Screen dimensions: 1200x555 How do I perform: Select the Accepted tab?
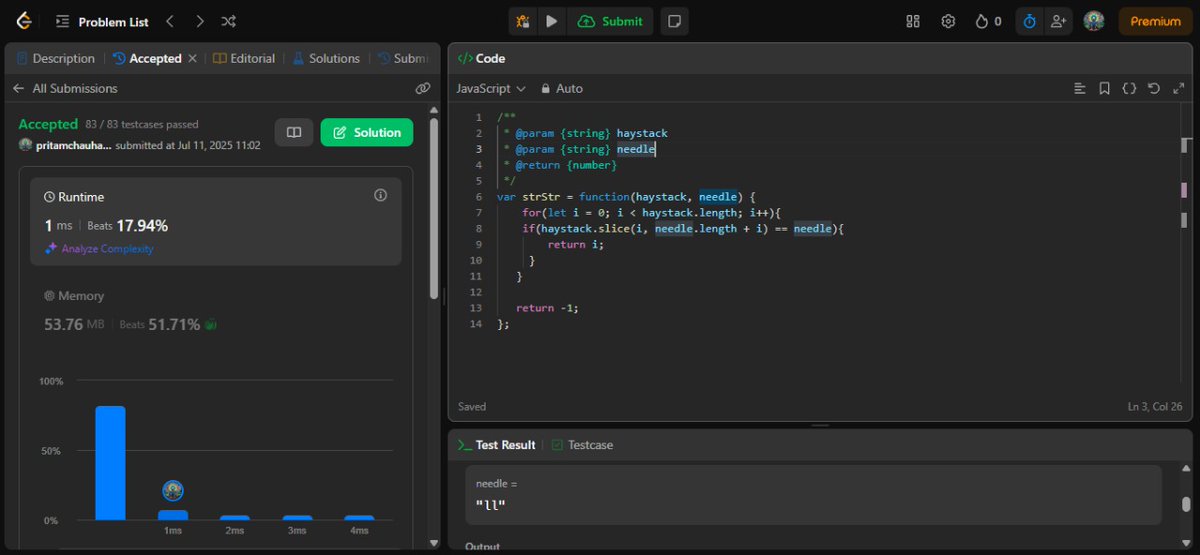point(146,58)
